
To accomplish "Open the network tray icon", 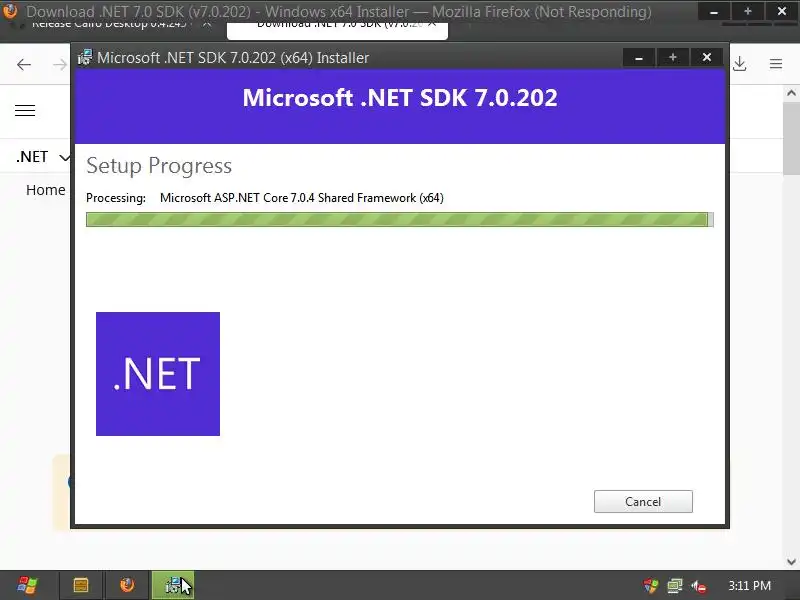I will pos(674,586).
